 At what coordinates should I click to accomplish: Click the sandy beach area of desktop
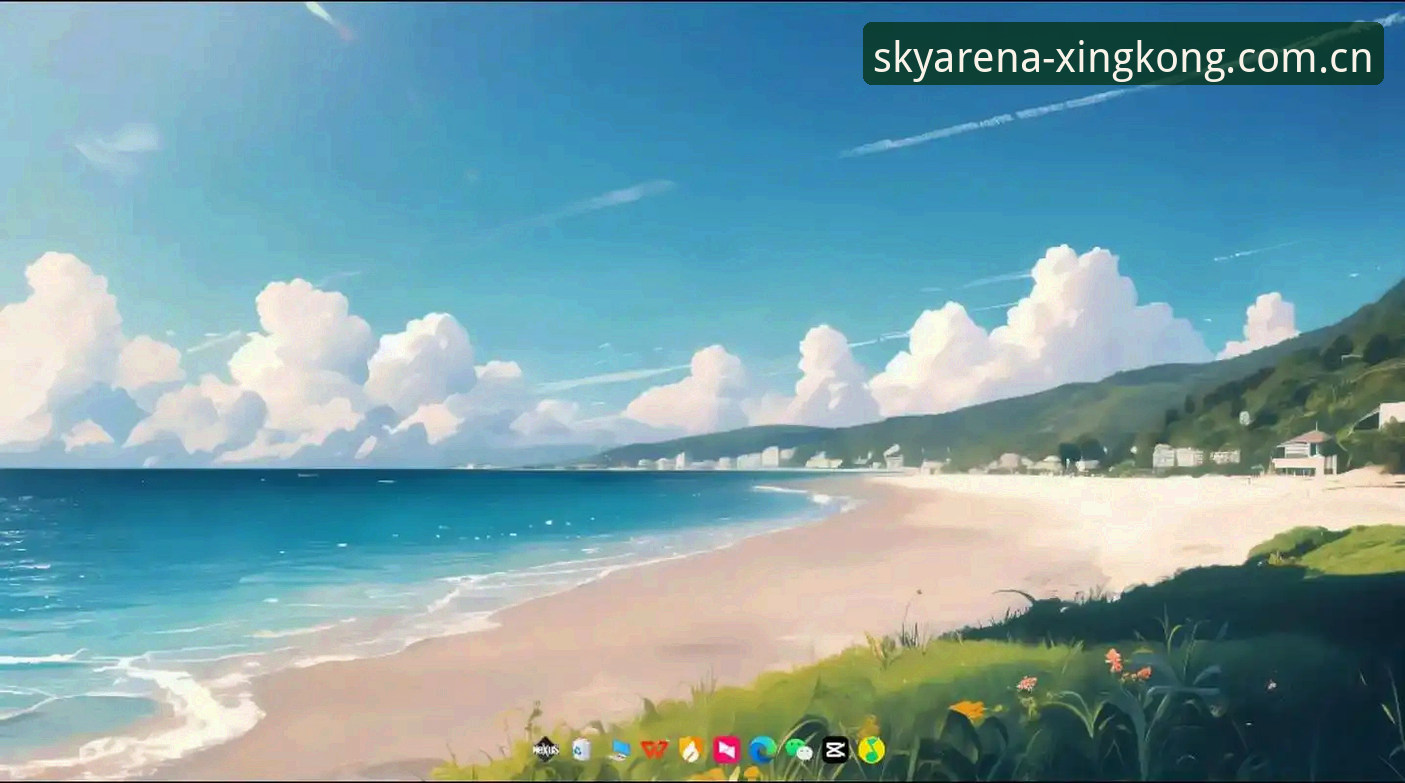coord(750,600)
